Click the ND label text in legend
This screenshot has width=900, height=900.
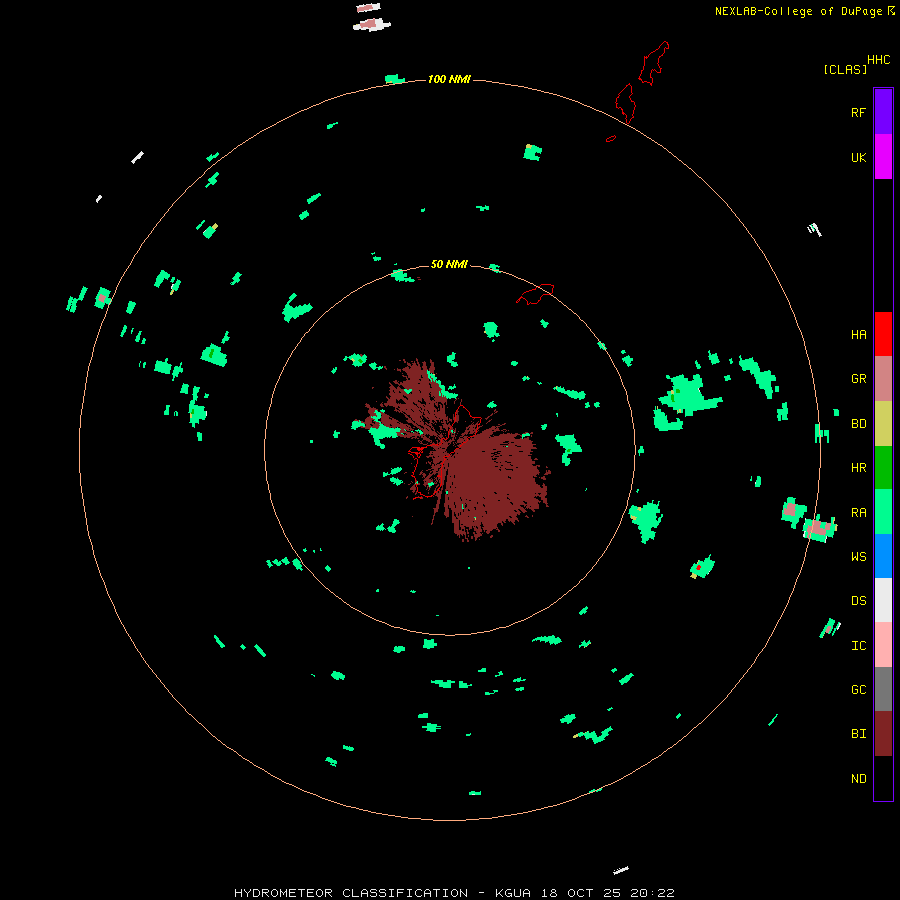pyautogui.click(x=858, y=778)
